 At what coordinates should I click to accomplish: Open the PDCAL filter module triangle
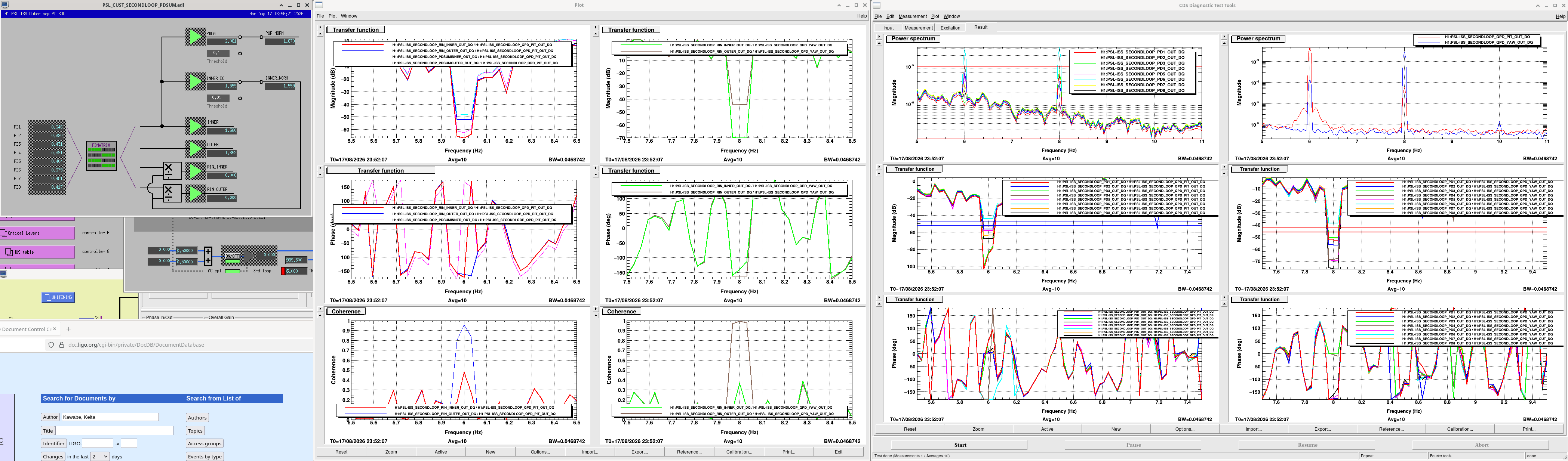point(195,37)
